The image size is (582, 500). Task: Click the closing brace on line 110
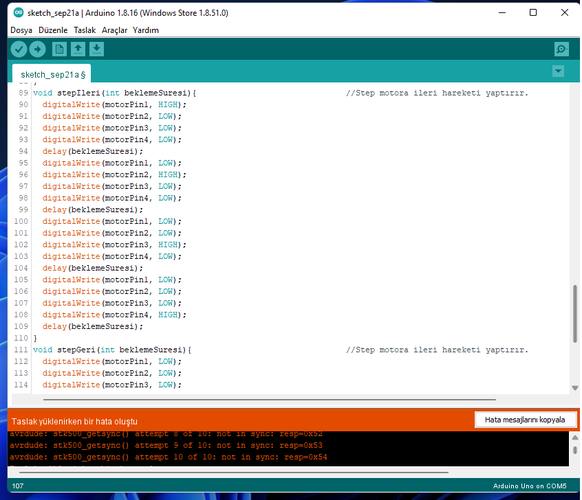pos(35,338)
